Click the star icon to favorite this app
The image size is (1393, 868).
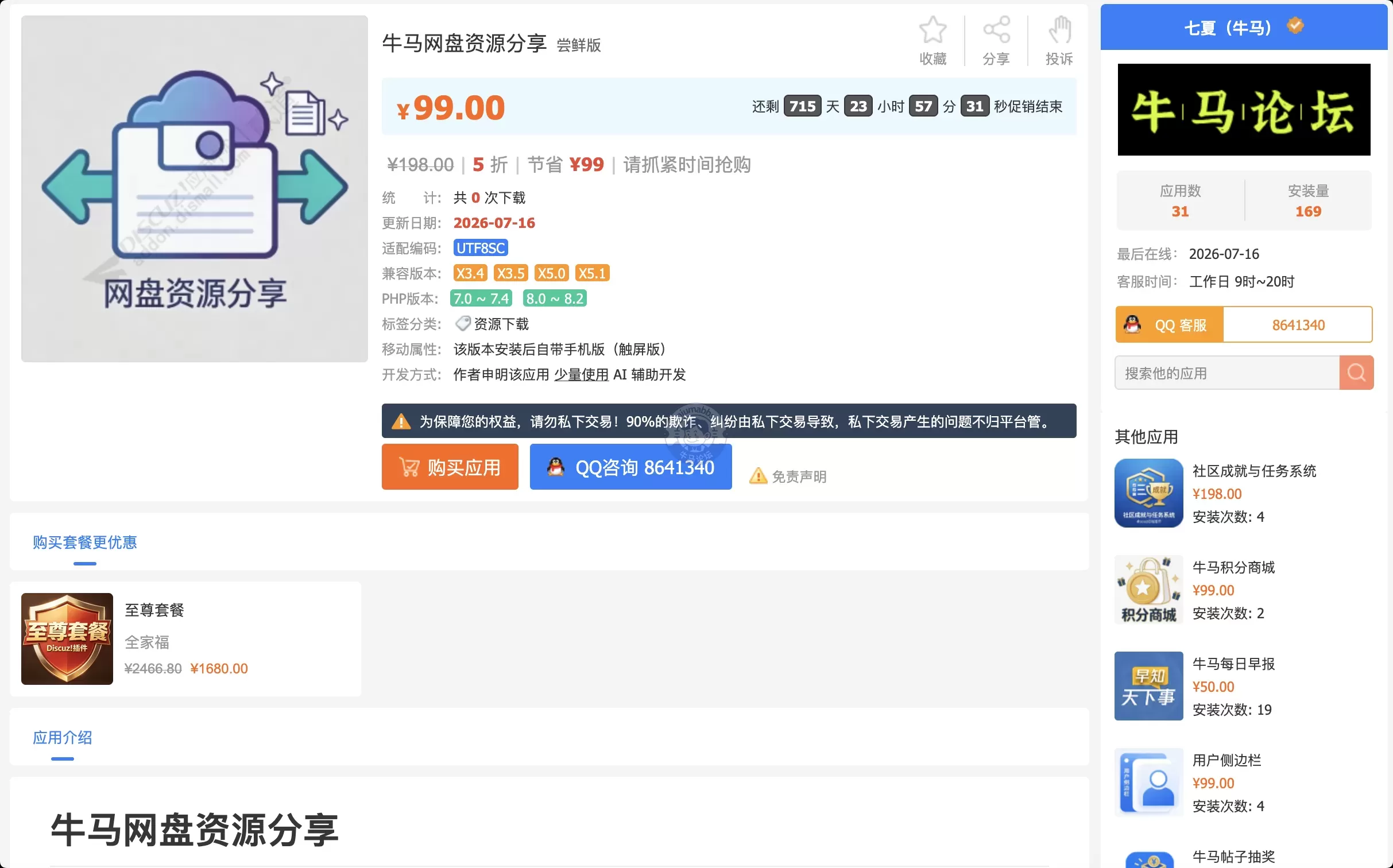tap(932, 30)
